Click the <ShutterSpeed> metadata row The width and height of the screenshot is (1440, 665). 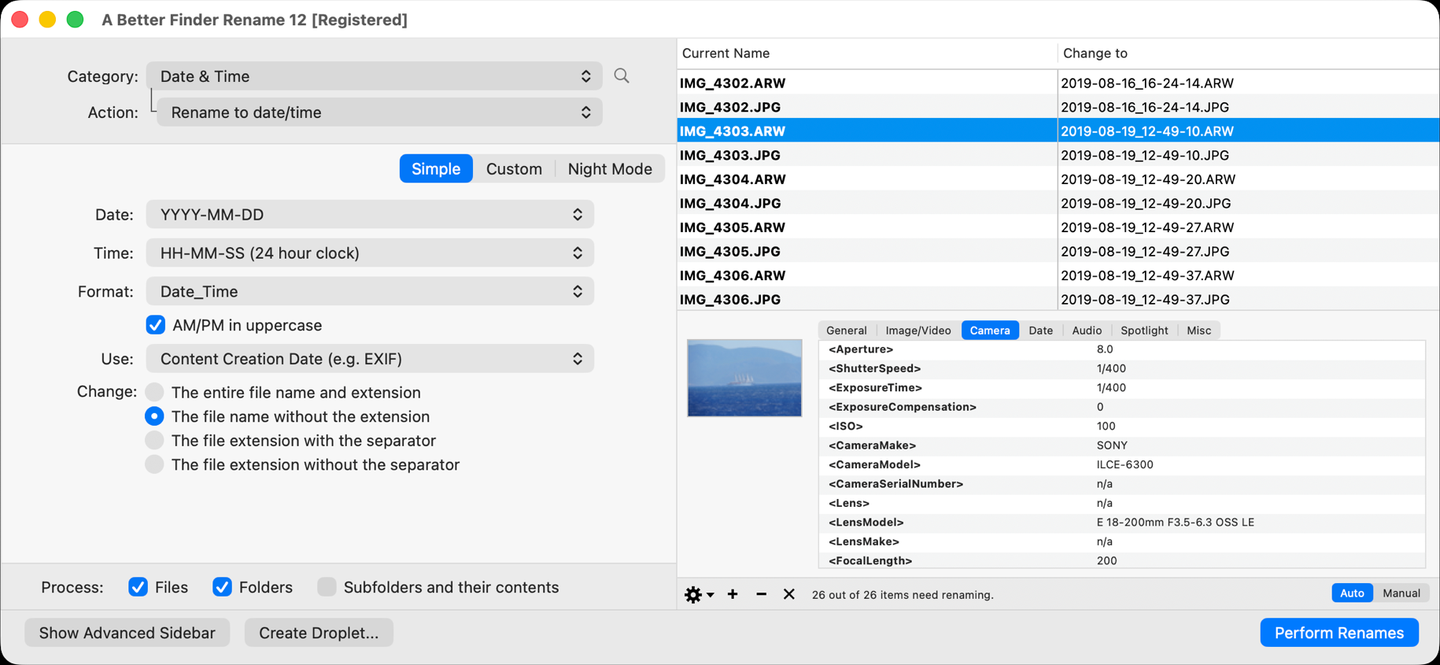coord(1122,368)
